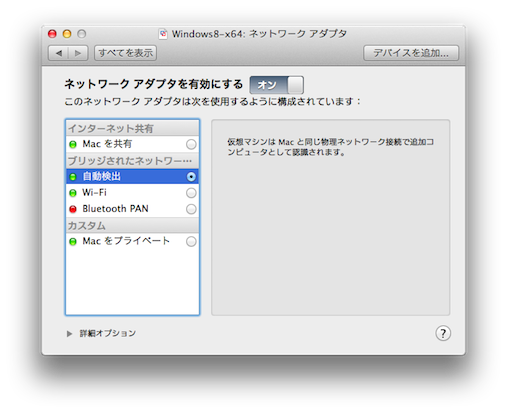Viewport: 507px width, 413px height.
Task: Toggle the ネットワーク アダプタ オン switch
Action: click(277, 85)
